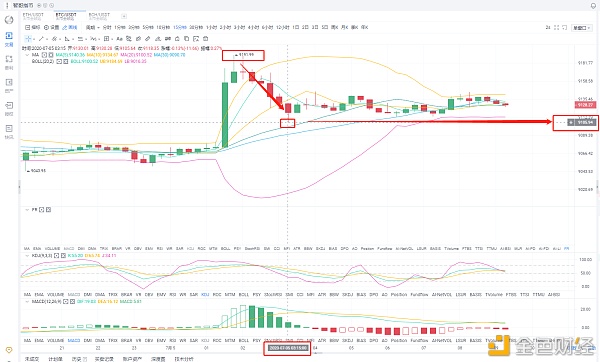Screen dimensions: 600x362
Task: Collapse the FR panel chevron
Action: [27, 210]
